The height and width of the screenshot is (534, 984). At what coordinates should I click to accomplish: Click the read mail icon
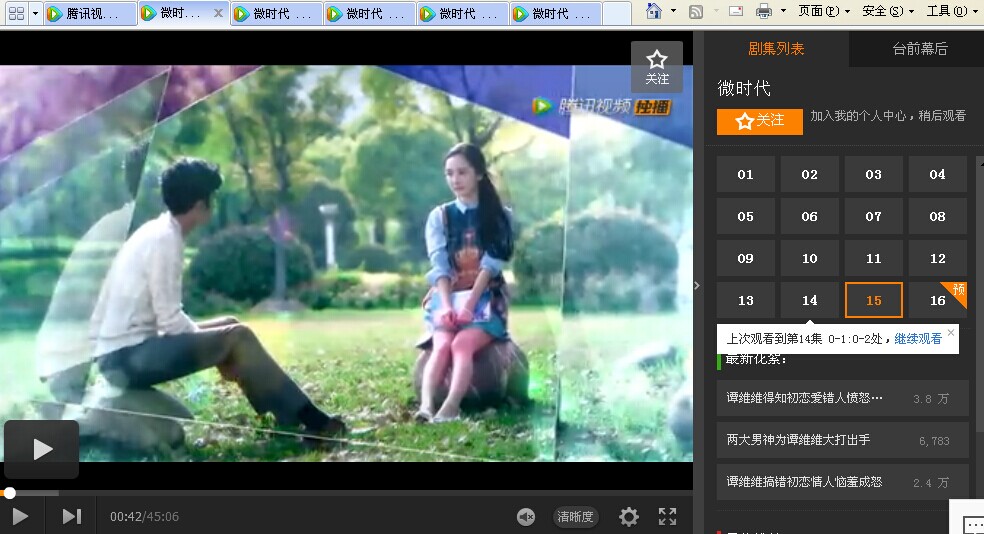click(736, 11)
